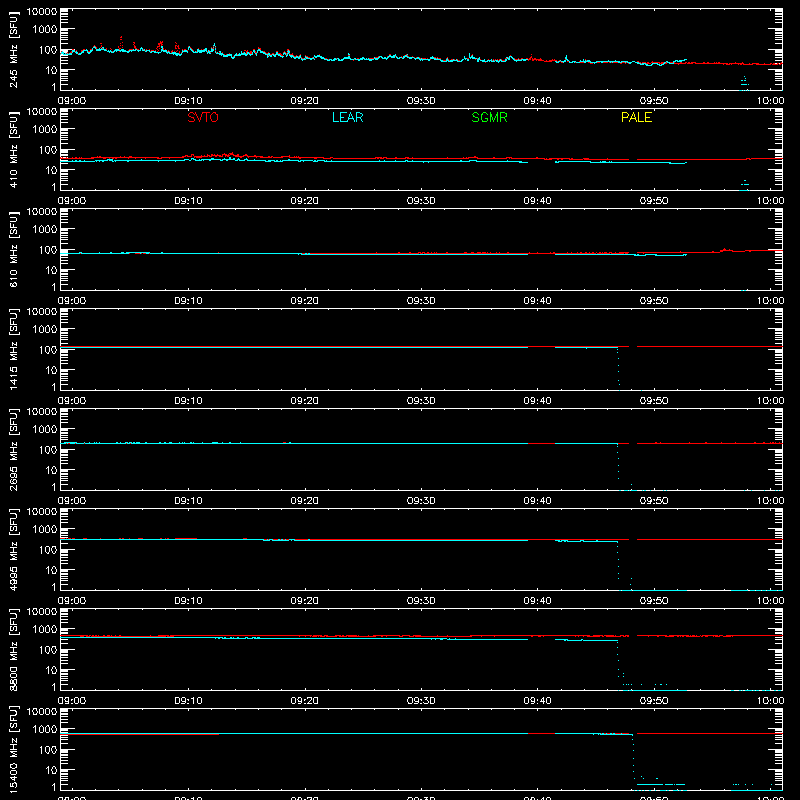Viewport: 800px width, 800px height.
Task: Select the 4995 MHz [SFU] axis title
Action: click(14, 549)
